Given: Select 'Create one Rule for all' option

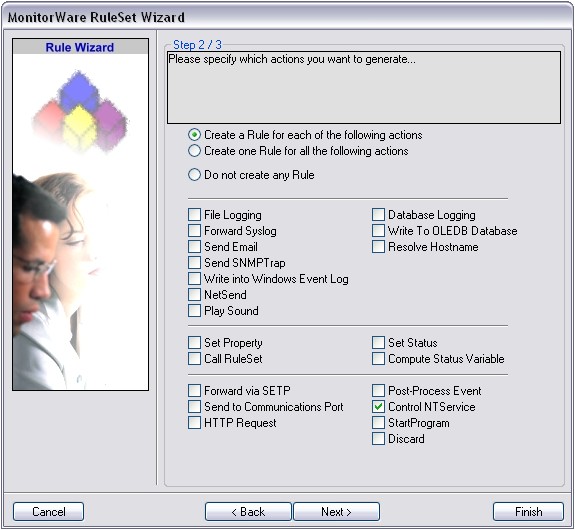Looking at the screenshot, I should (x=194, y=151).
